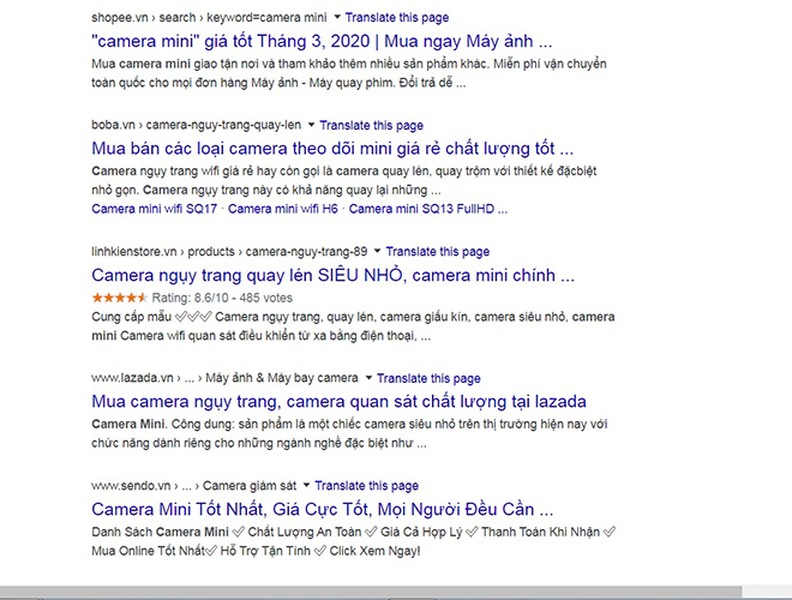Image resolution: width=792 pixels, height=600 pixels.
Task: Open Camera Mini Tốt Nhất sendo result
Action: click(322, 509)
